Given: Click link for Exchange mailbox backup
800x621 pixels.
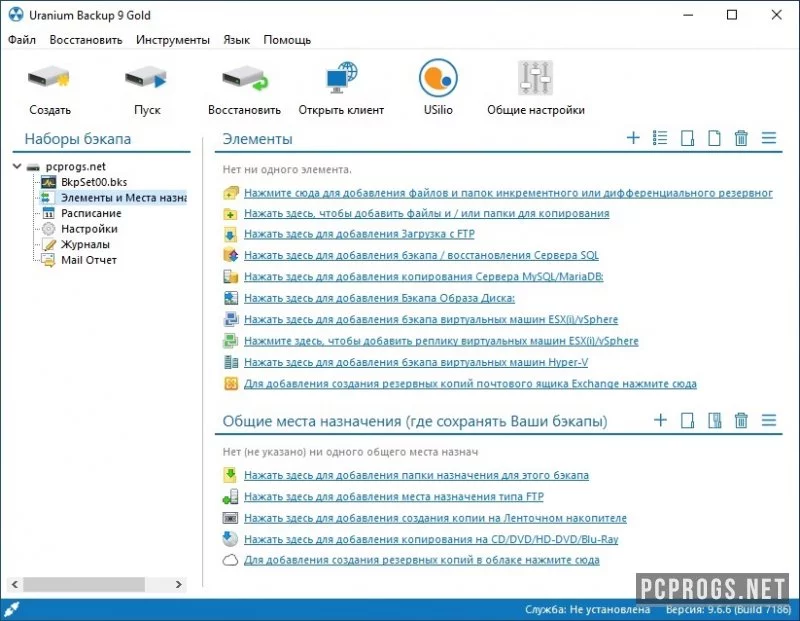Looking at the screenshot, I should (470, 384).
